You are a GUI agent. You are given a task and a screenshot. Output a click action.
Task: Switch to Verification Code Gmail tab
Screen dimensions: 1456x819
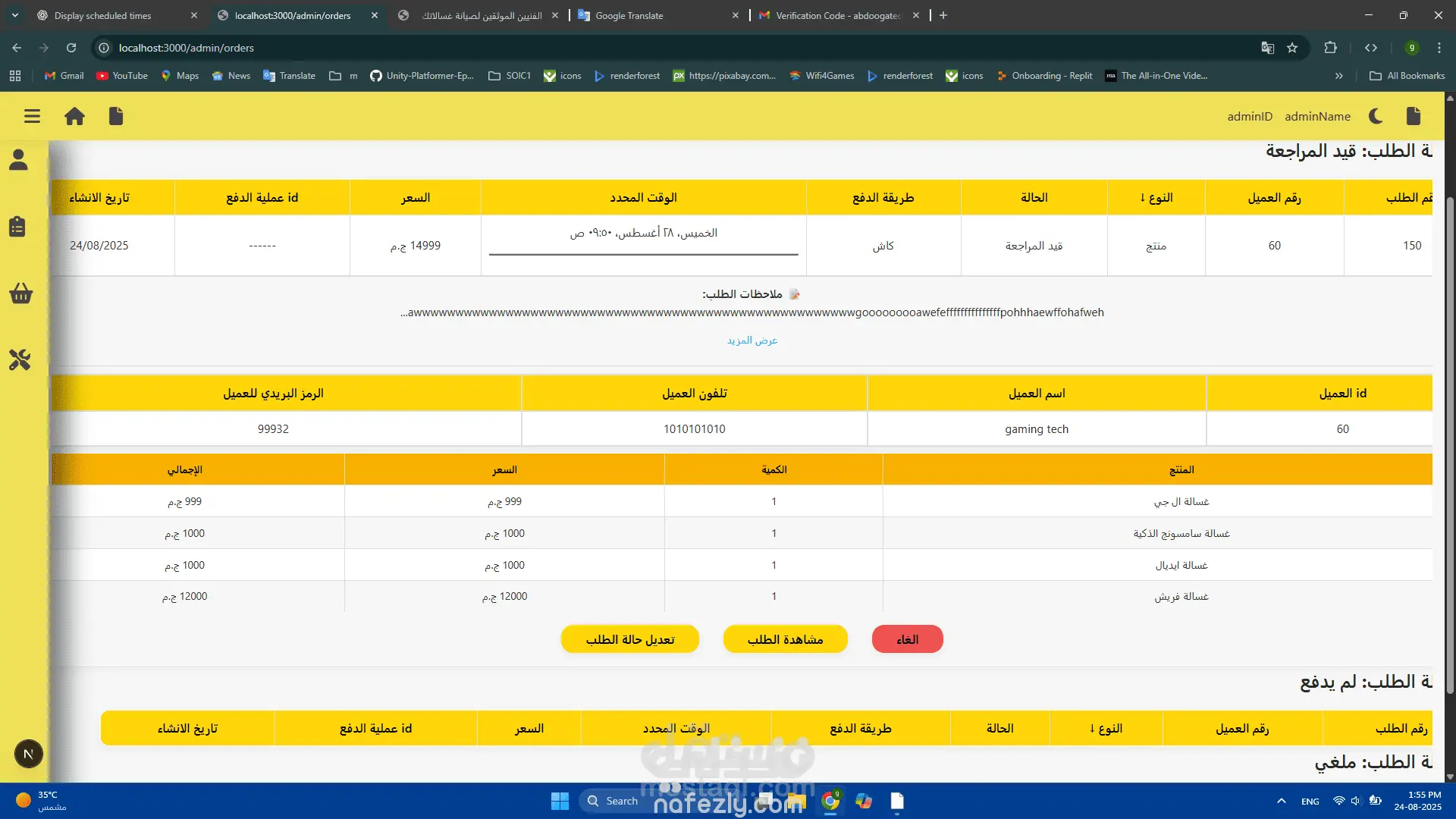pos(838,15)
